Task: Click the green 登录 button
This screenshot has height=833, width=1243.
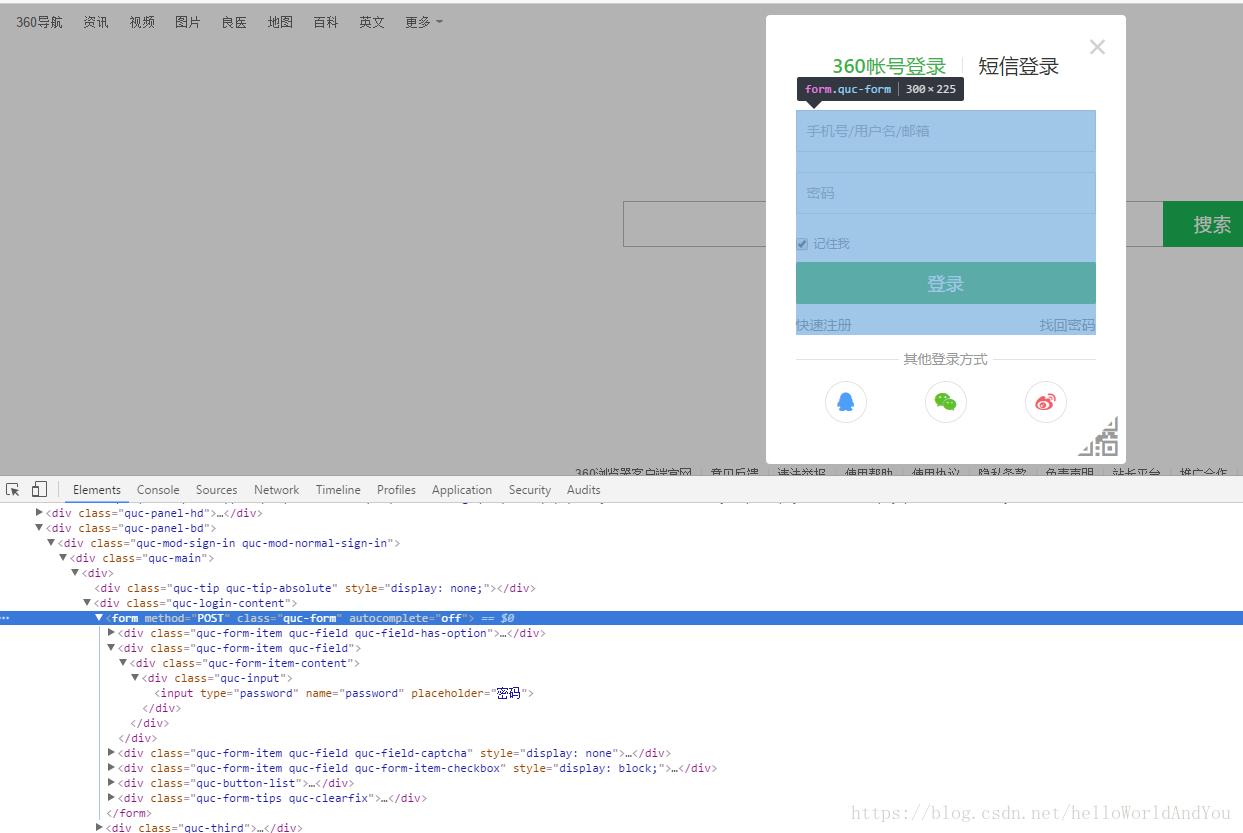Action: tap(946, 283)
